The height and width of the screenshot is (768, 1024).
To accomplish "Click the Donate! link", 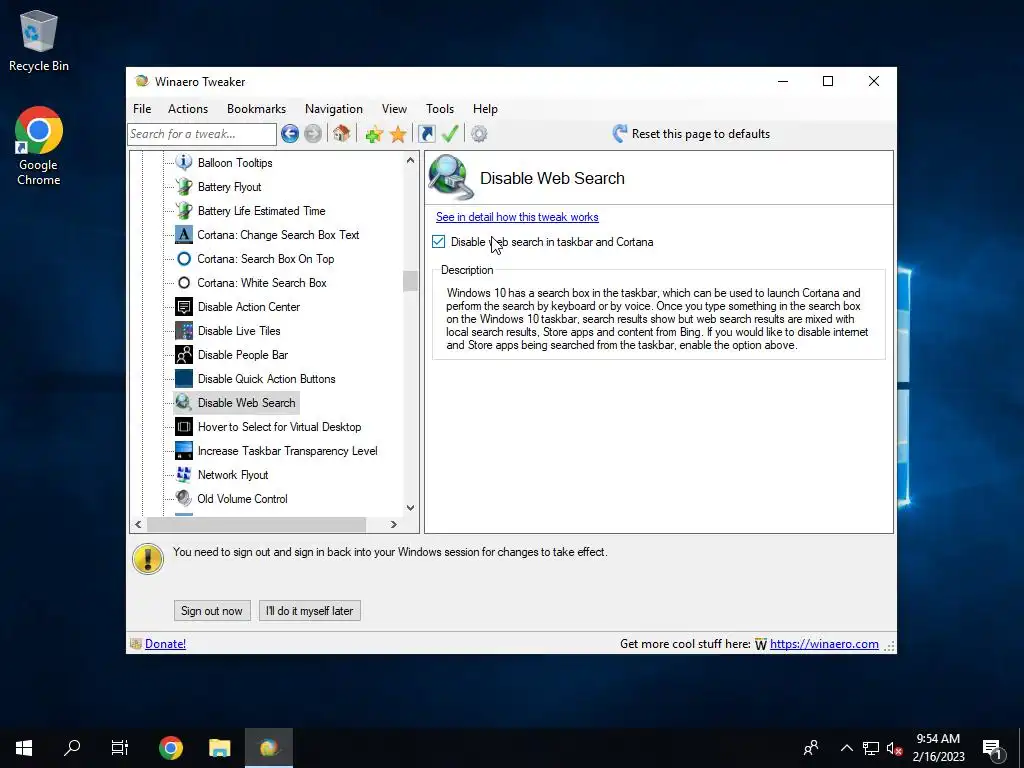I will (165, 644).
